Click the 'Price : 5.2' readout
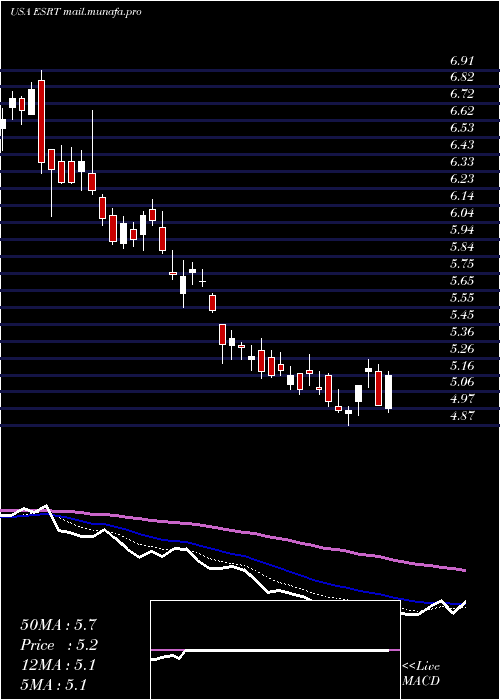 tap(59, 645)
